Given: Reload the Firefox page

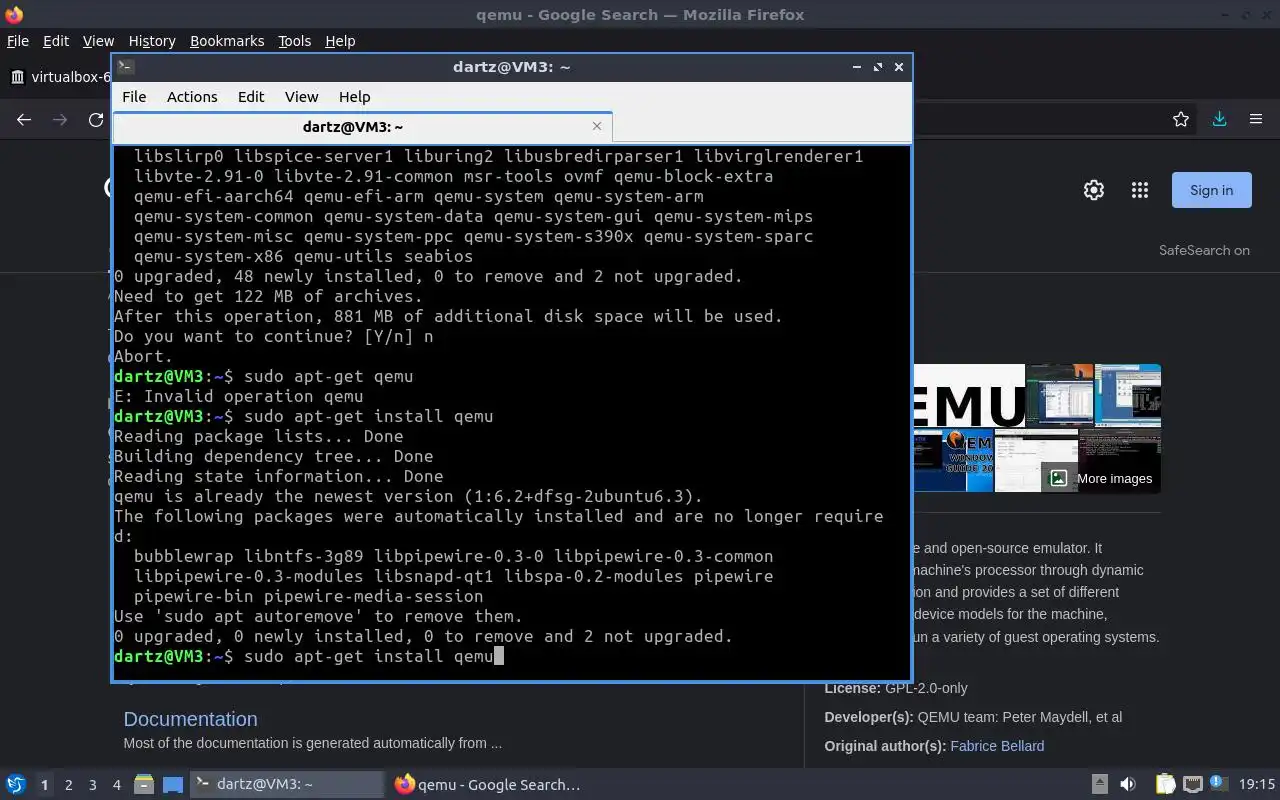Looking at the screenshot, I should tap(96, 120).
